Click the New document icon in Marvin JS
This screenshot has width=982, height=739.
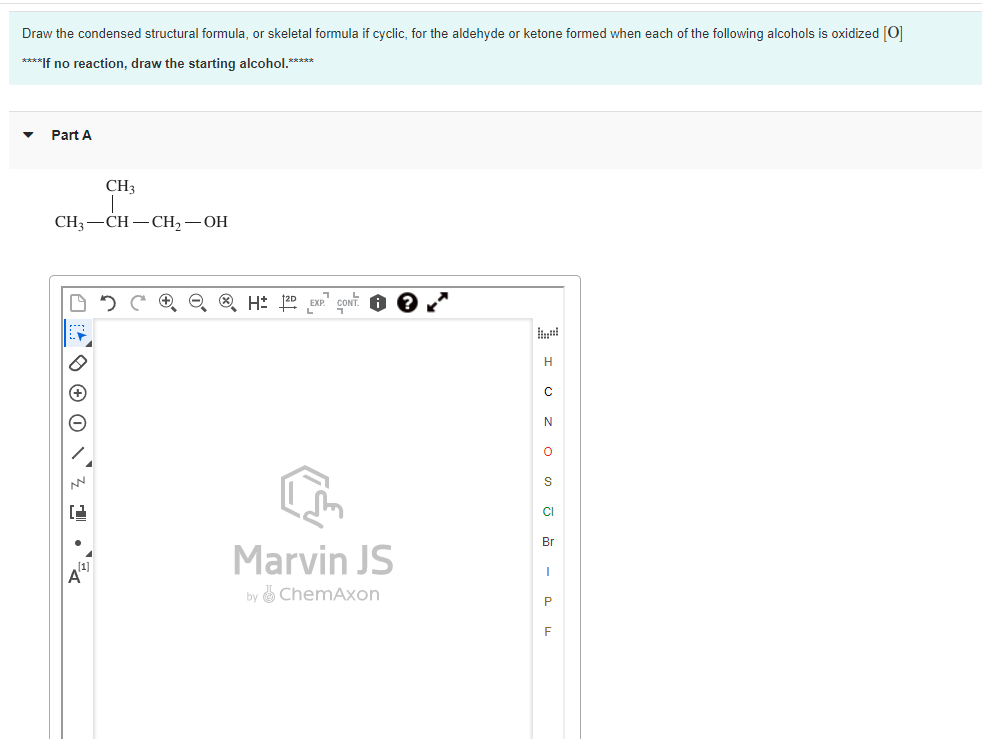click(78, 302)
